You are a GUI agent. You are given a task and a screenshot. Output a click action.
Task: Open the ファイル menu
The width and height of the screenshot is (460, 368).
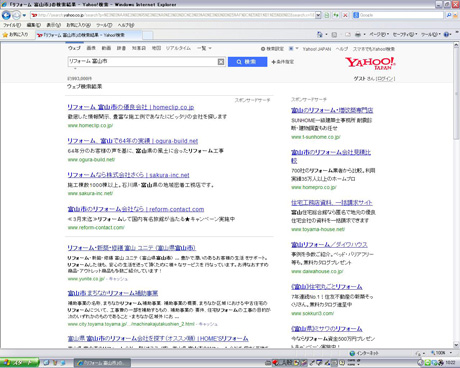(12, 25)
